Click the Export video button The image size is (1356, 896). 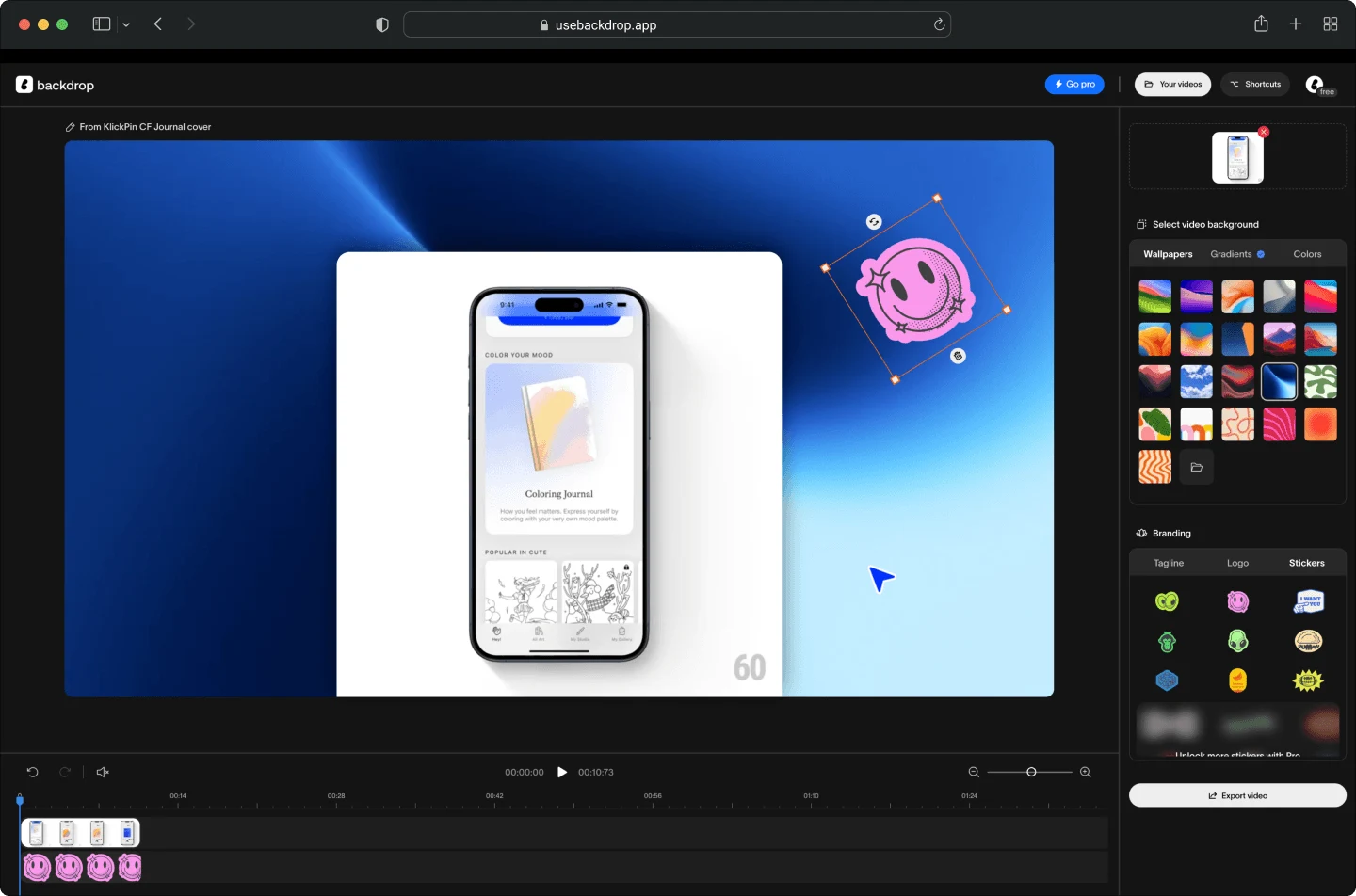point(1237,795)
